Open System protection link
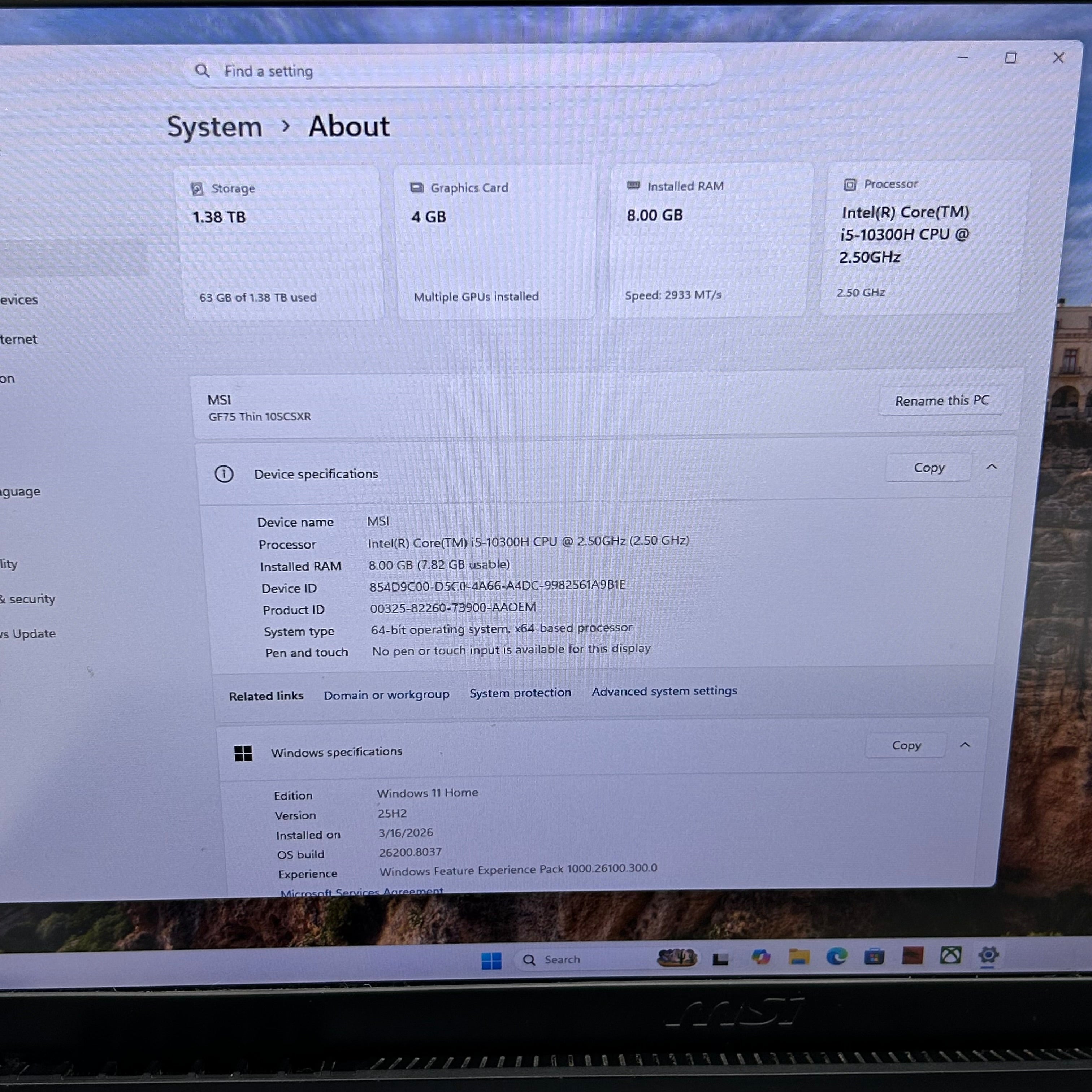This screenshot has height=1092, width=1092. pyautogui.click(x=520, y=692)
